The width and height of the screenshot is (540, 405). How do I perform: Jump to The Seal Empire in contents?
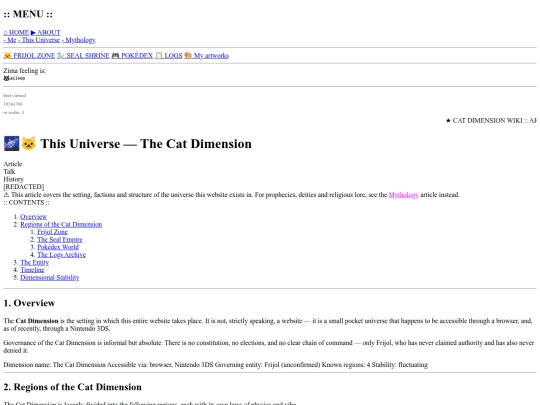pos(60,239)
